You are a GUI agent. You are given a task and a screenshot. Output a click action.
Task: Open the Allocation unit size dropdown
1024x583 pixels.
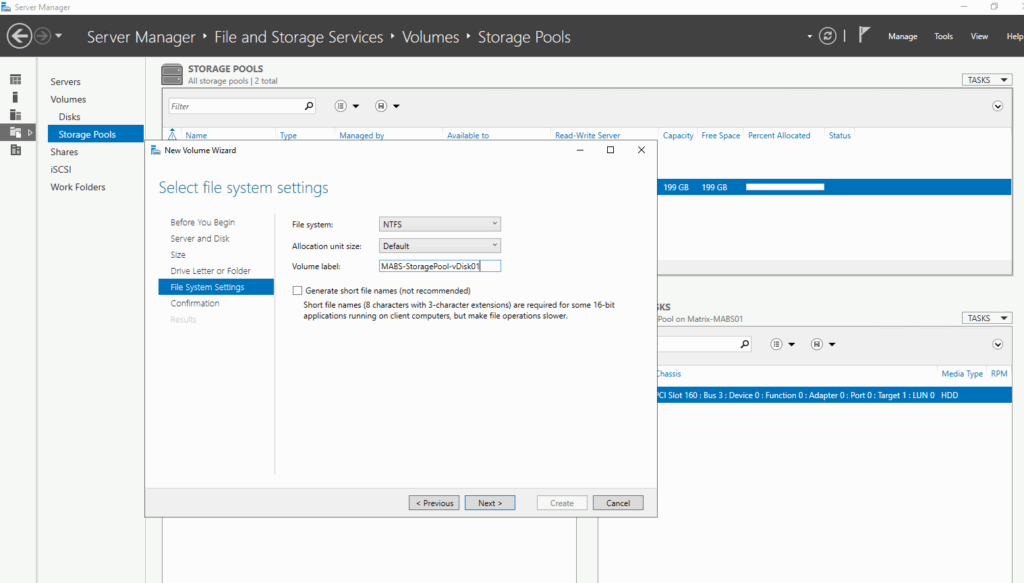point(440,245)
